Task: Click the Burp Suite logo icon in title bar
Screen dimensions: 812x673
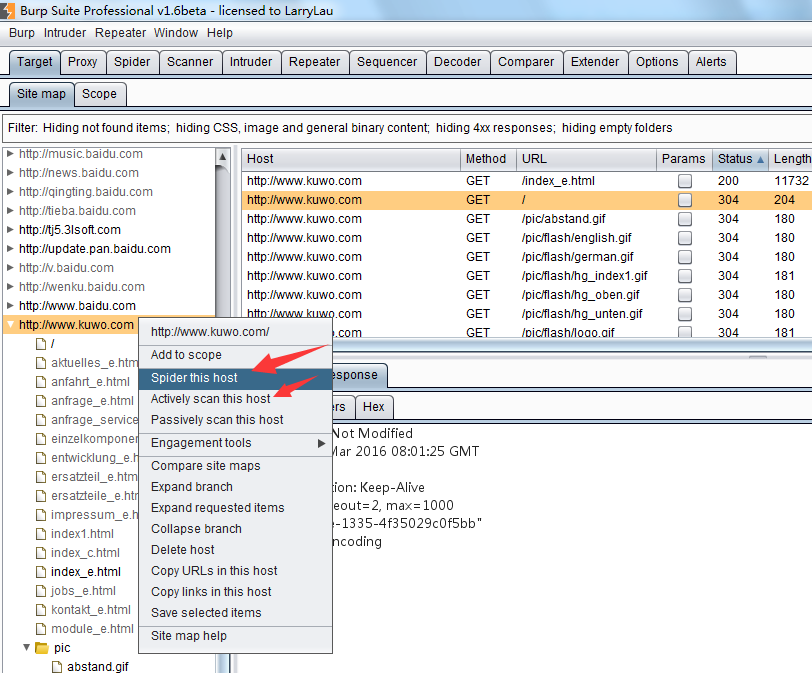Action: 8,10
